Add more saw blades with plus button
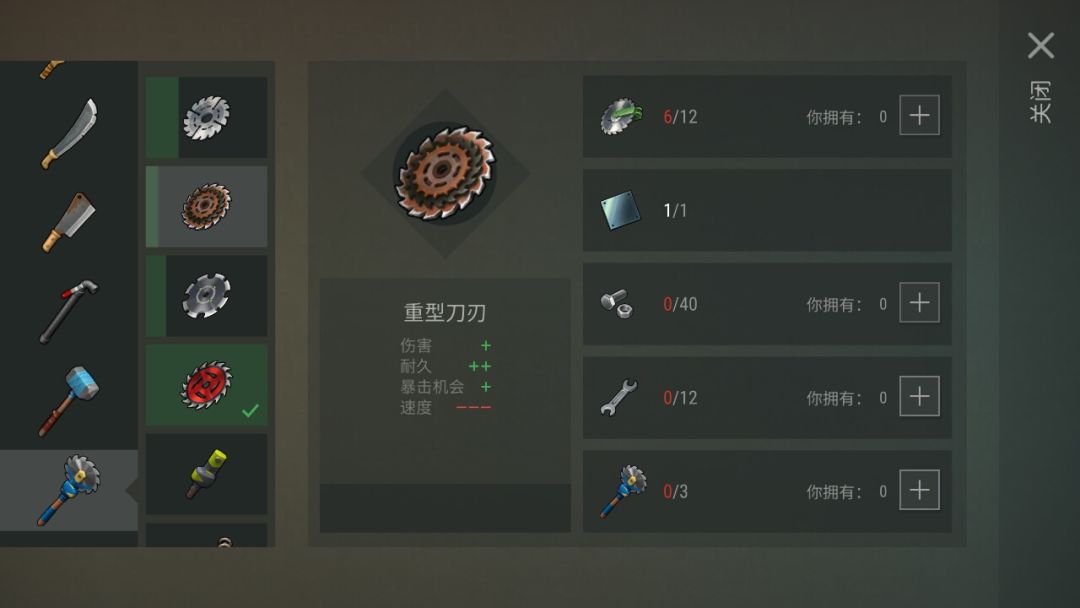 tap(920, 115)
